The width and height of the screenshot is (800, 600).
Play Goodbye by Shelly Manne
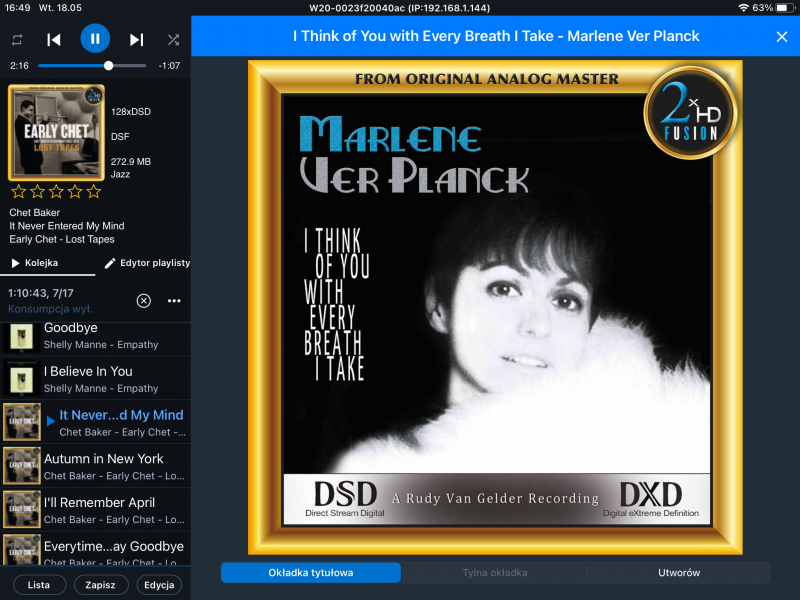95,337
